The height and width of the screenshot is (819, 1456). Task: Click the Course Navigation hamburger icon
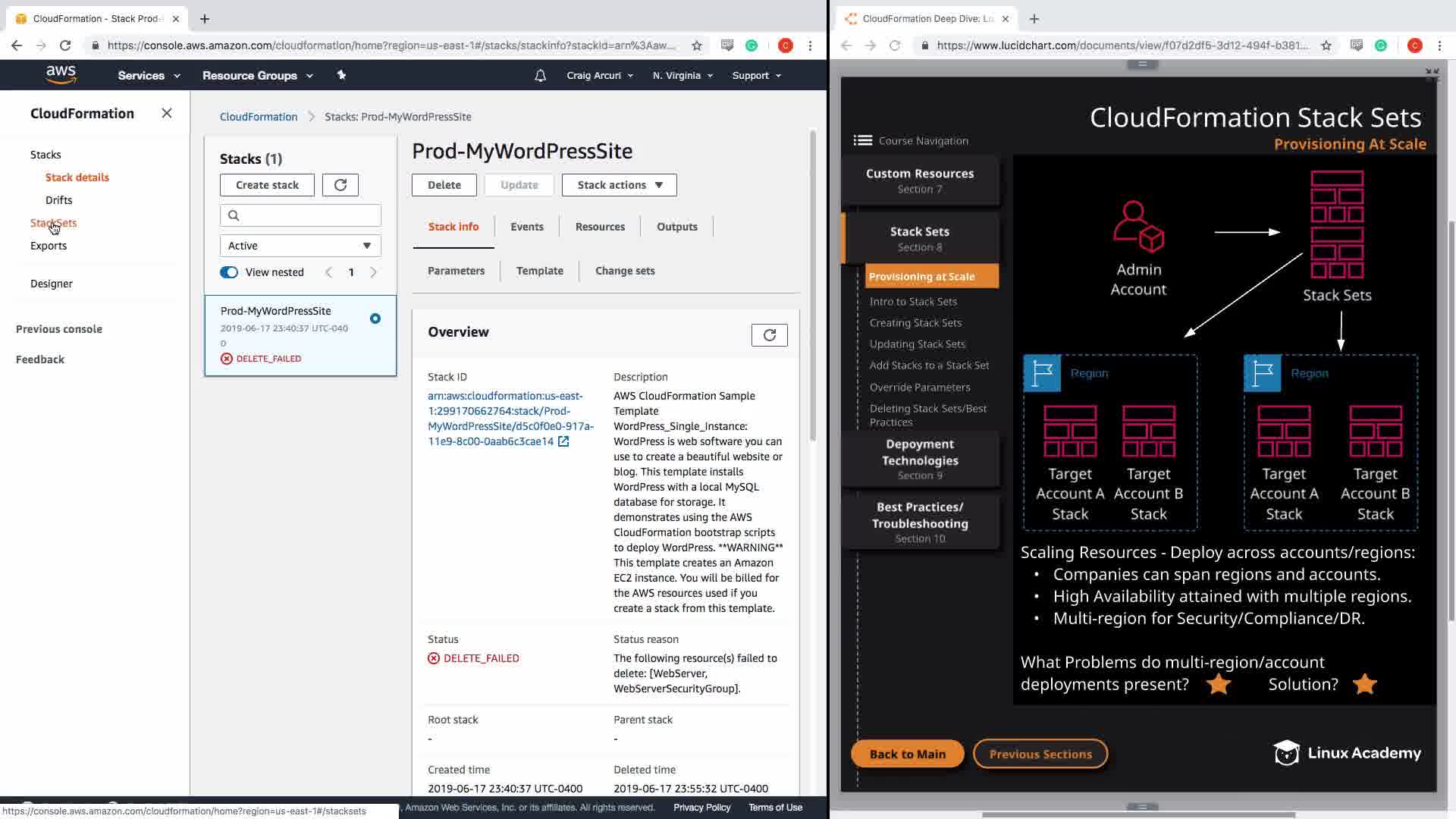862,140
